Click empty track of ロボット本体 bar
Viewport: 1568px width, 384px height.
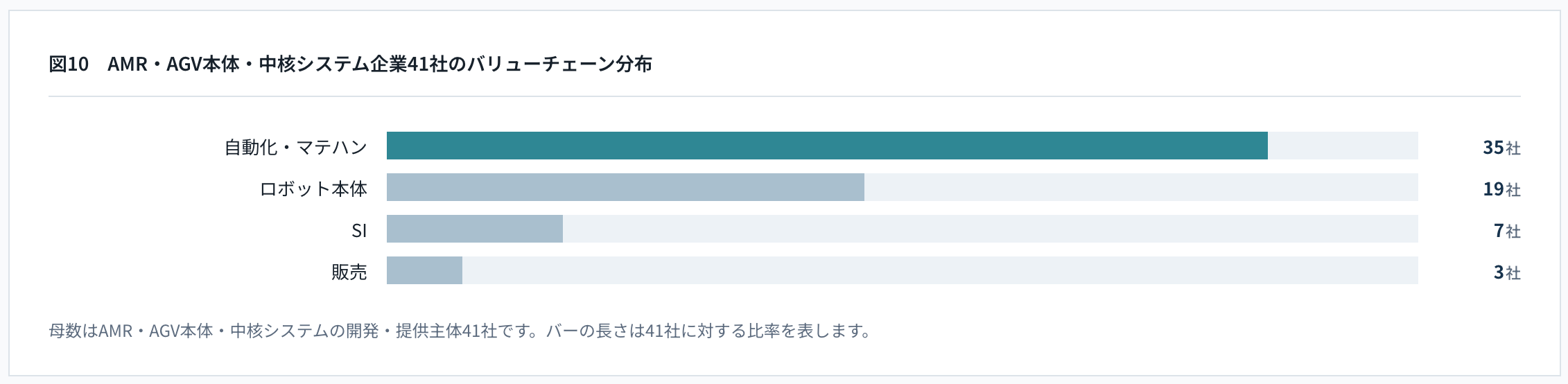pyautogui.click(x=1141, y=187)
